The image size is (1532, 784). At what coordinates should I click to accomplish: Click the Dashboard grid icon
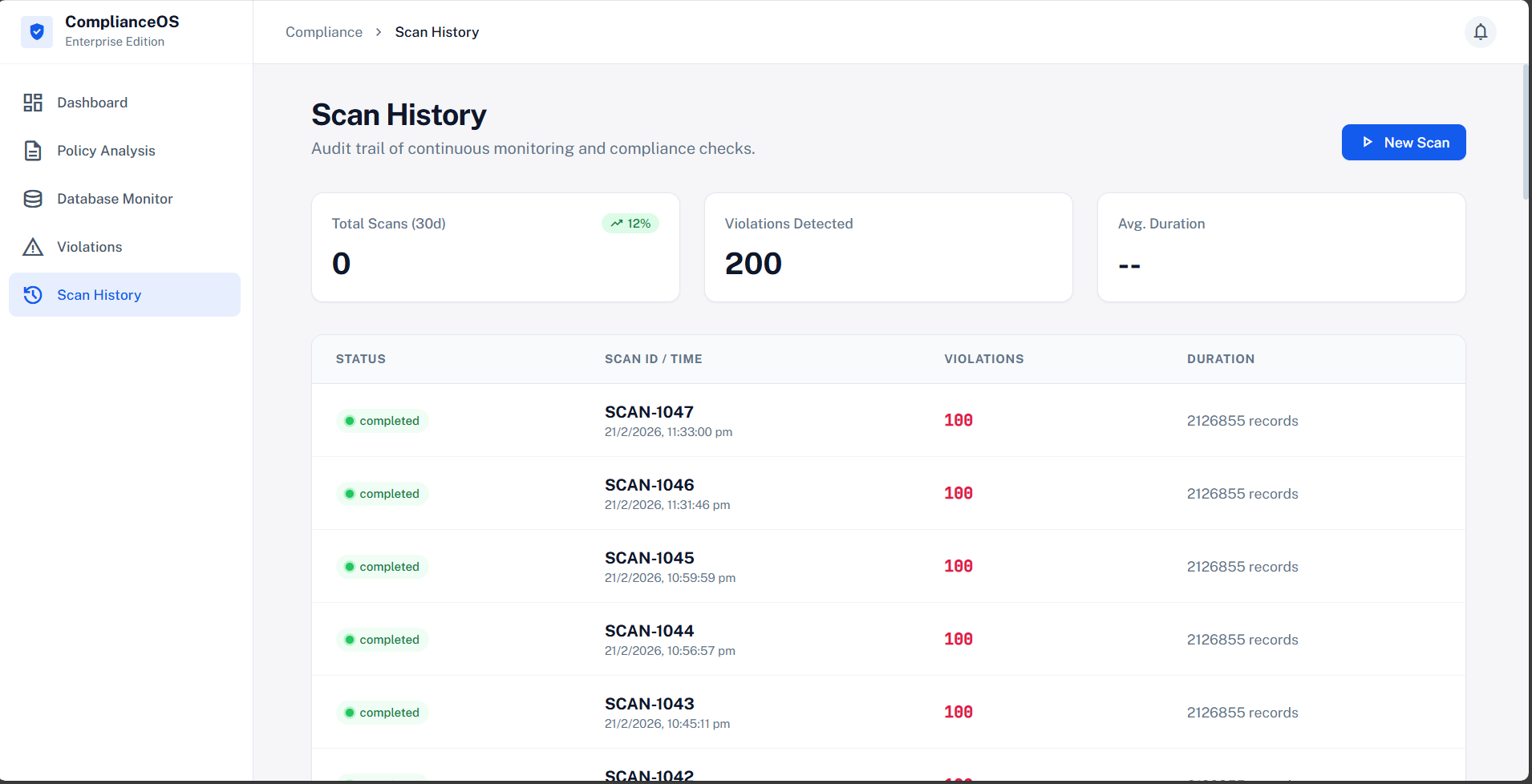tap(33, 103)
